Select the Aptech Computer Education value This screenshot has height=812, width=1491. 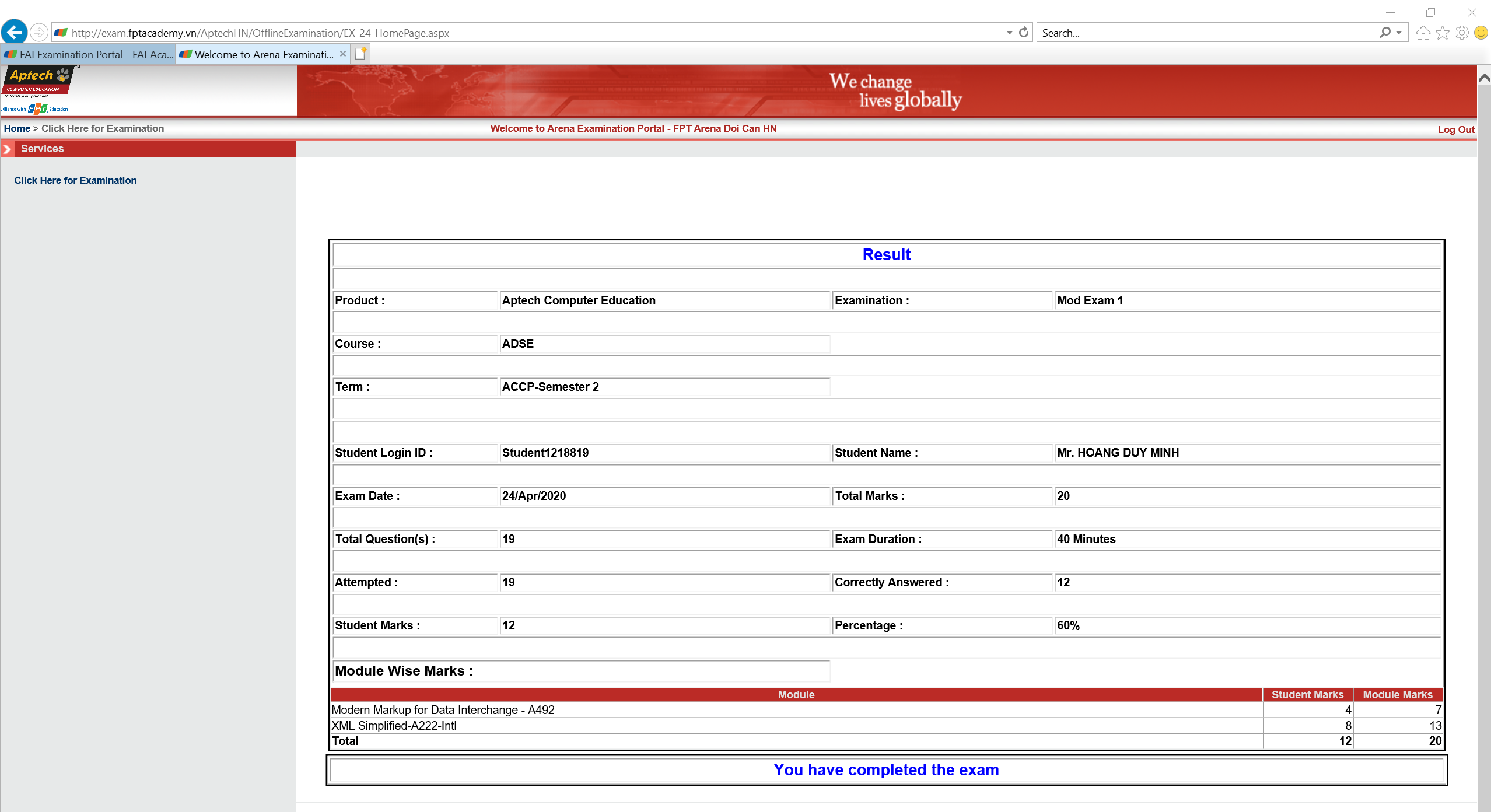(579, 300)
